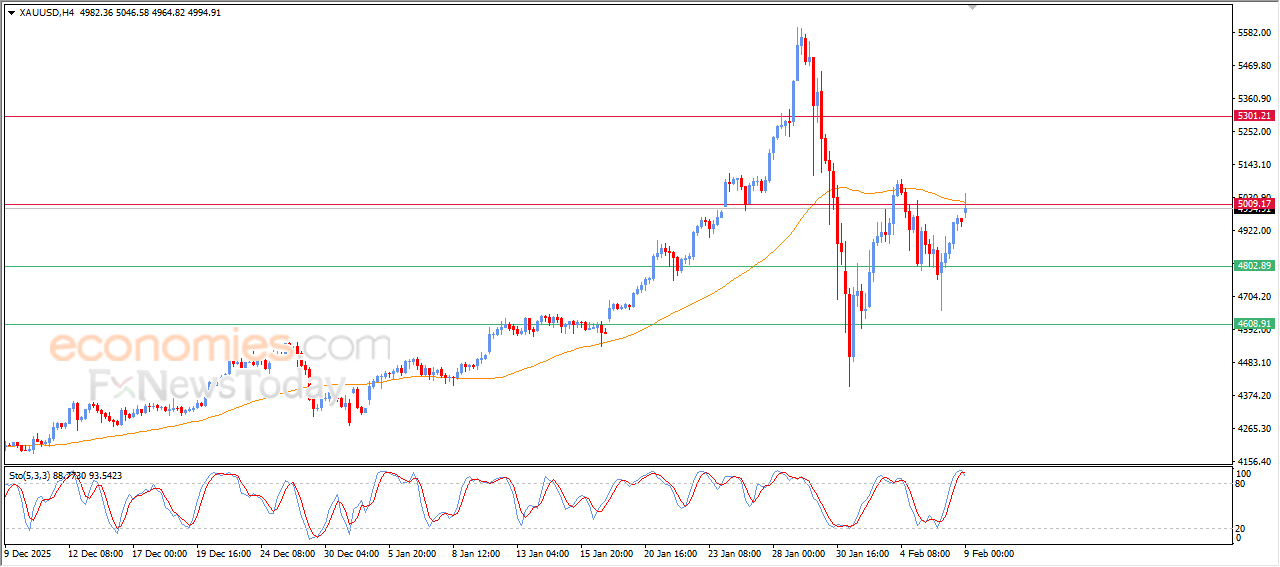
Task: Click the chart shift triangle marker at top
Action: [x=971, y=8]
